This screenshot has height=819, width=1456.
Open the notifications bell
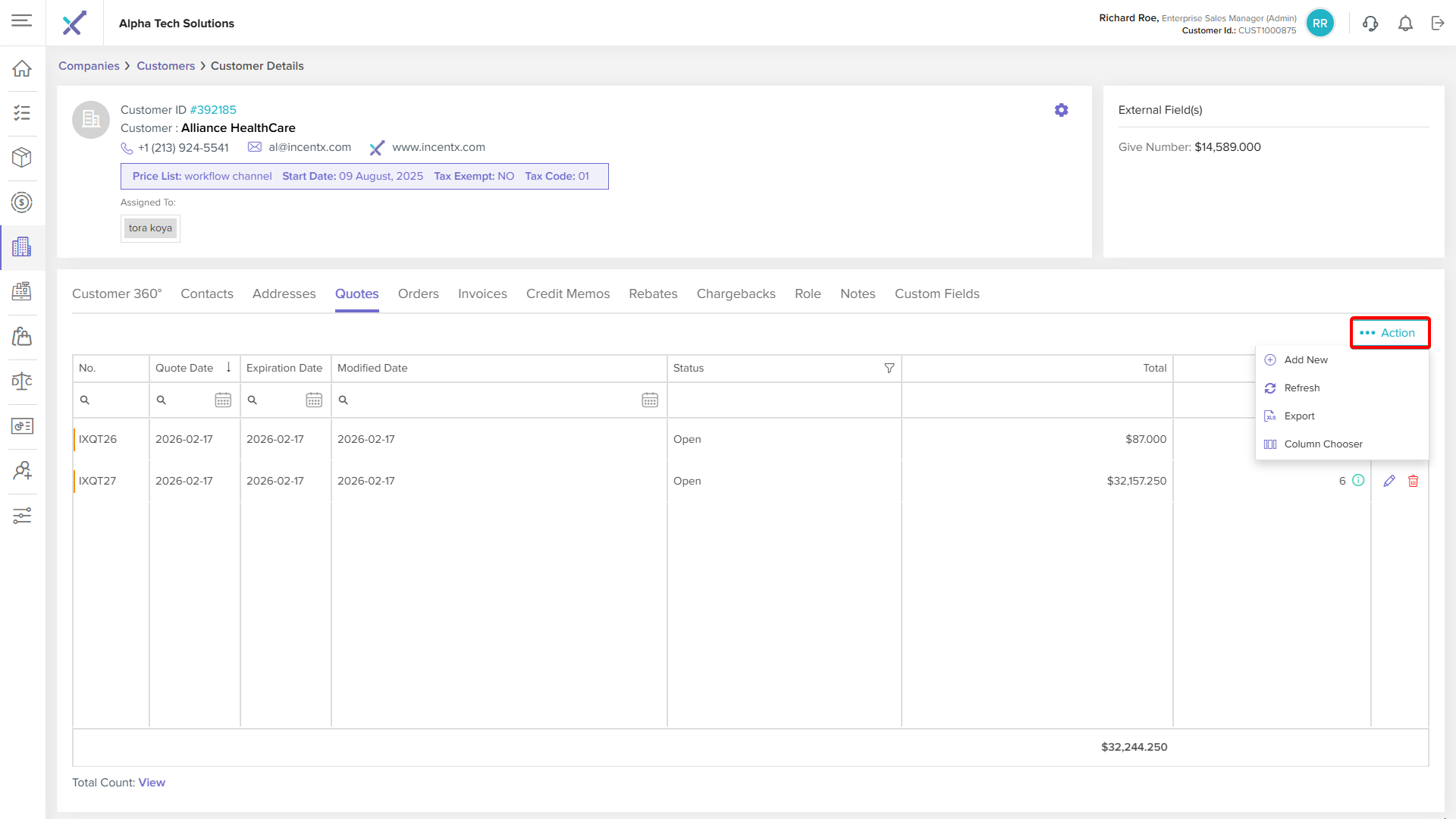tap(1405, 24)
